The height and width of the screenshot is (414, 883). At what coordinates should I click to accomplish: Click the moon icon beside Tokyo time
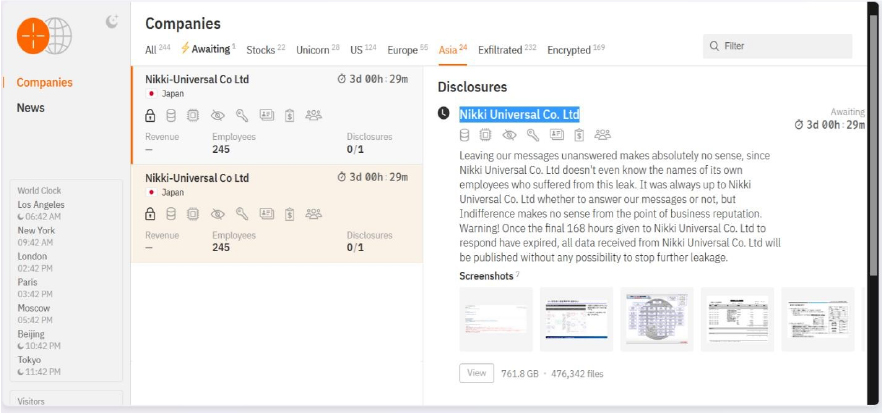pyautogui.click(x=21, y=372)
